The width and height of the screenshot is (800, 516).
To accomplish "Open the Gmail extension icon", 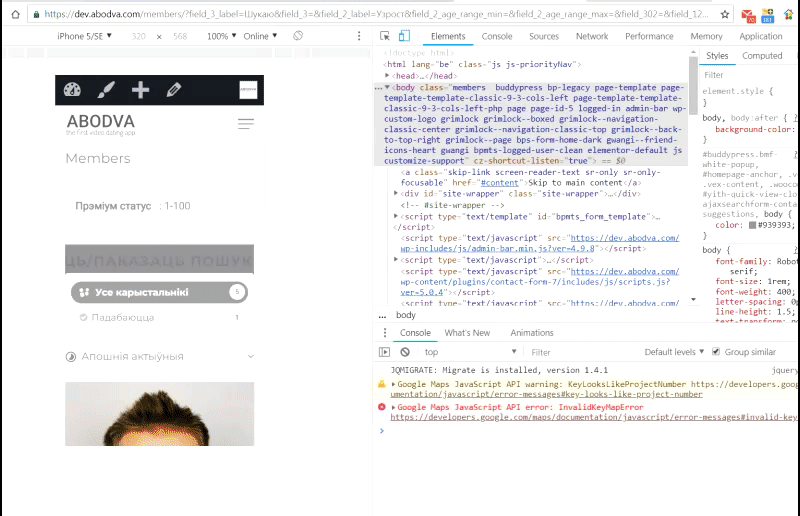I will (x=748, y=16).
